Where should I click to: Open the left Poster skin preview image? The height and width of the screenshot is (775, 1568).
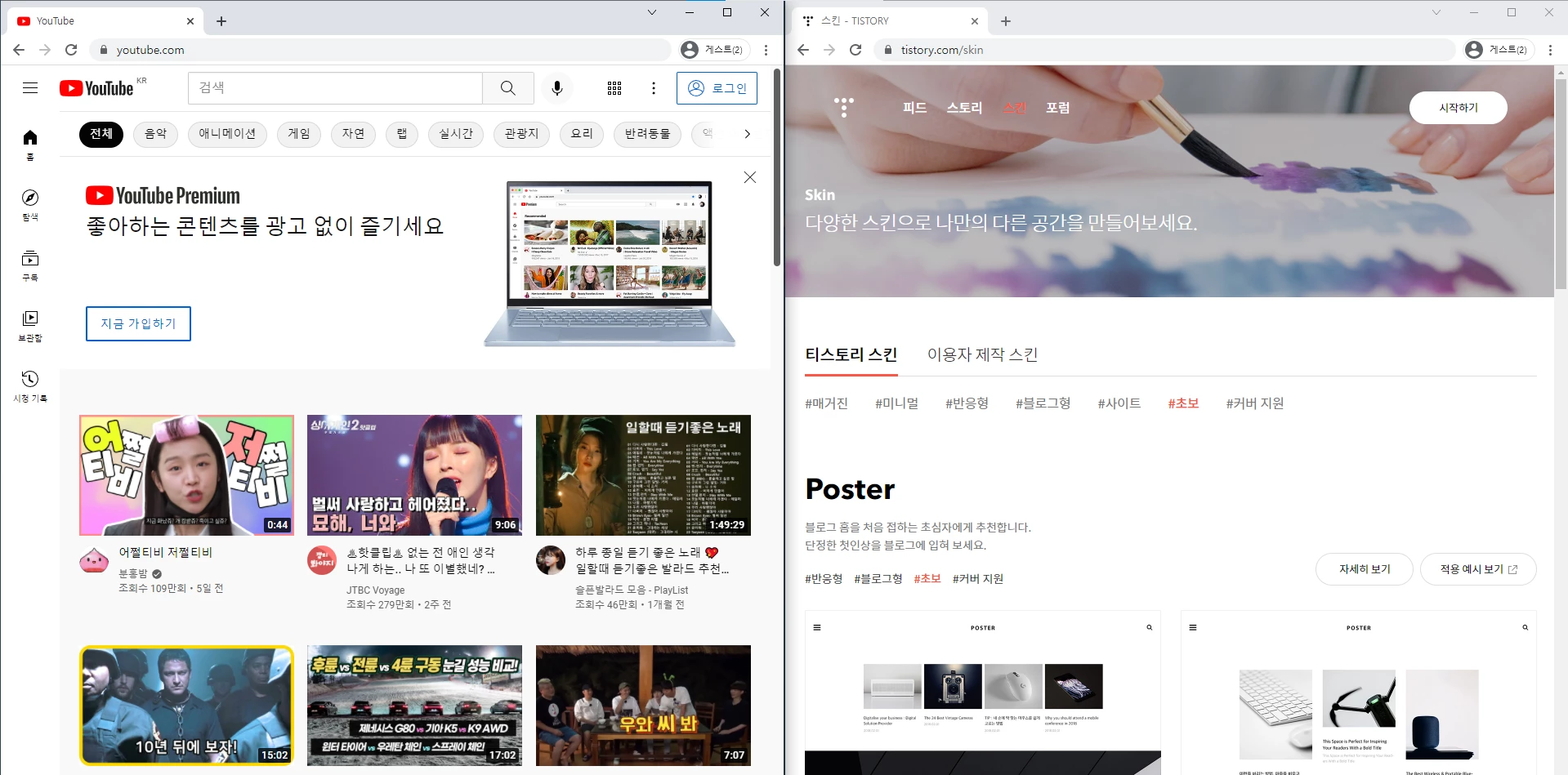983,693
